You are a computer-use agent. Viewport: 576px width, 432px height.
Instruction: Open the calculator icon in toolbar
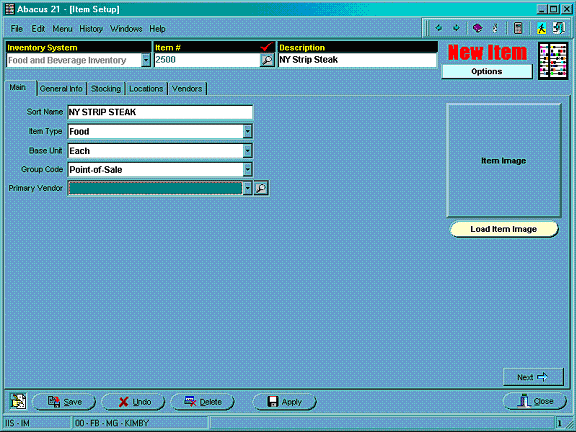[x=518, y=28]
